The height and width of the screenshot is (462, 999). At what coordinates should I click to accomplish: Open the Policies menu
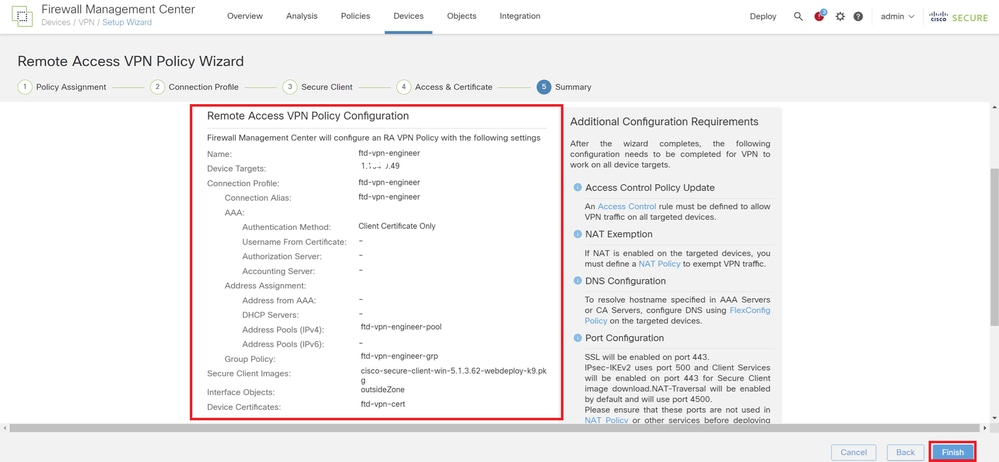[x=356, y=16]
